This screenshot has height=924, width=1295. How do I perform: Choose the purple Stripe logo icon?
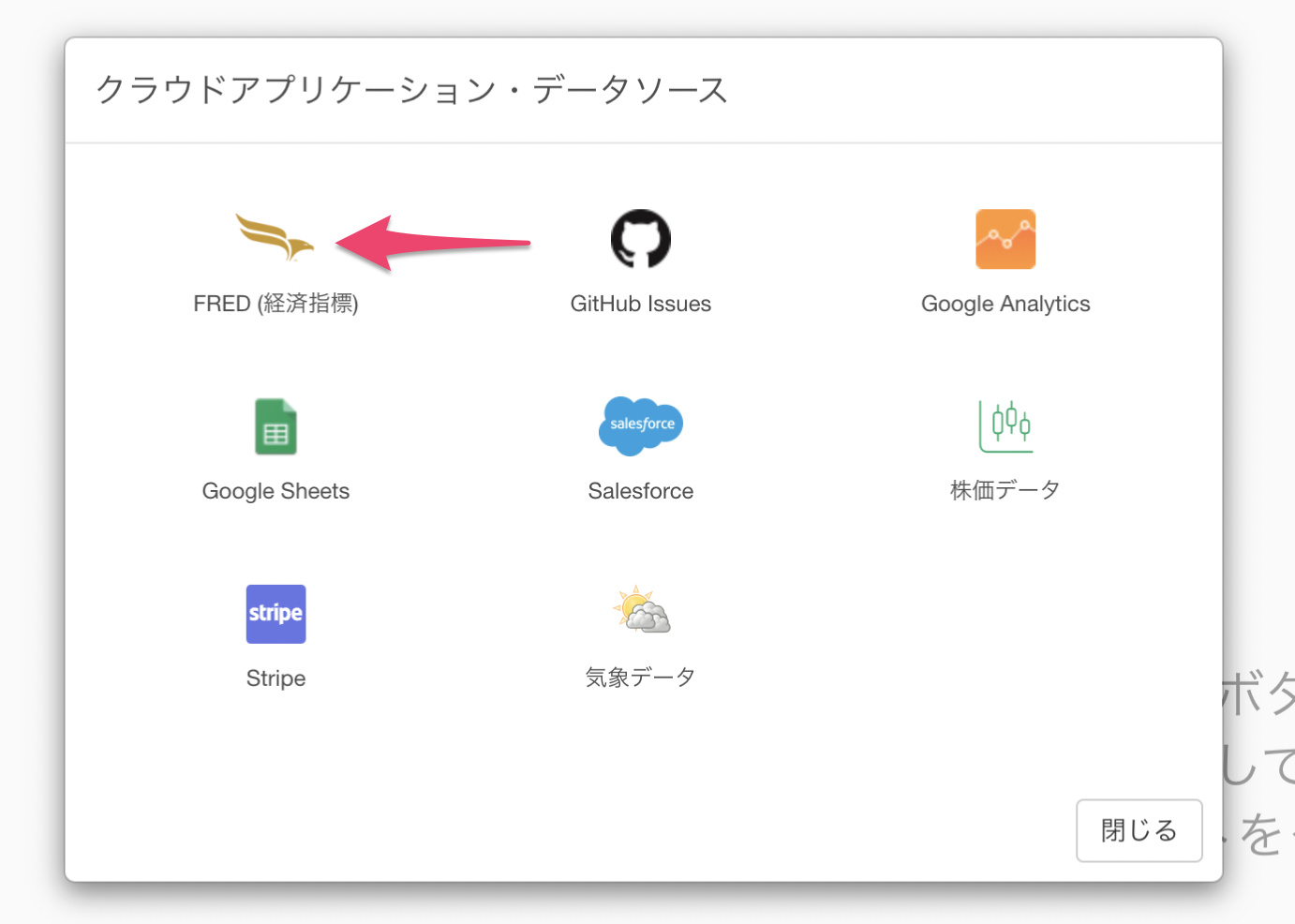coord(275,614)
